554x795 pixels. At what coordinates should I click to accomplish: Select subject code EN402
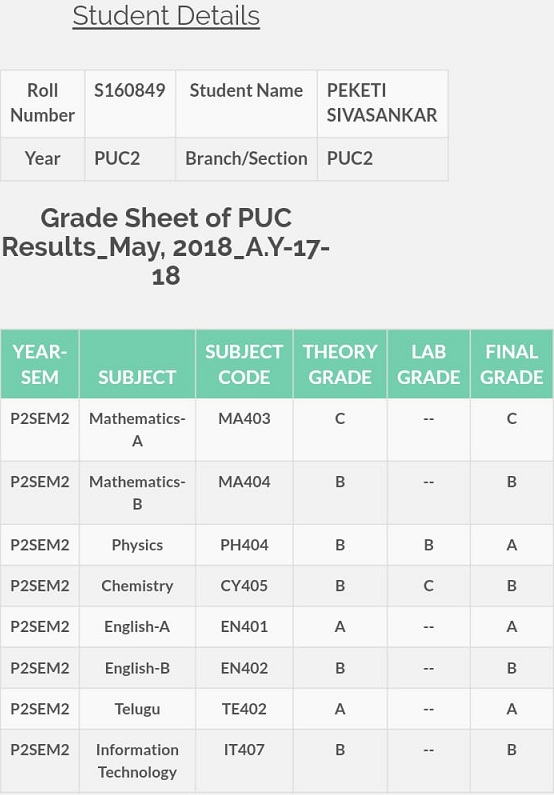244,668
